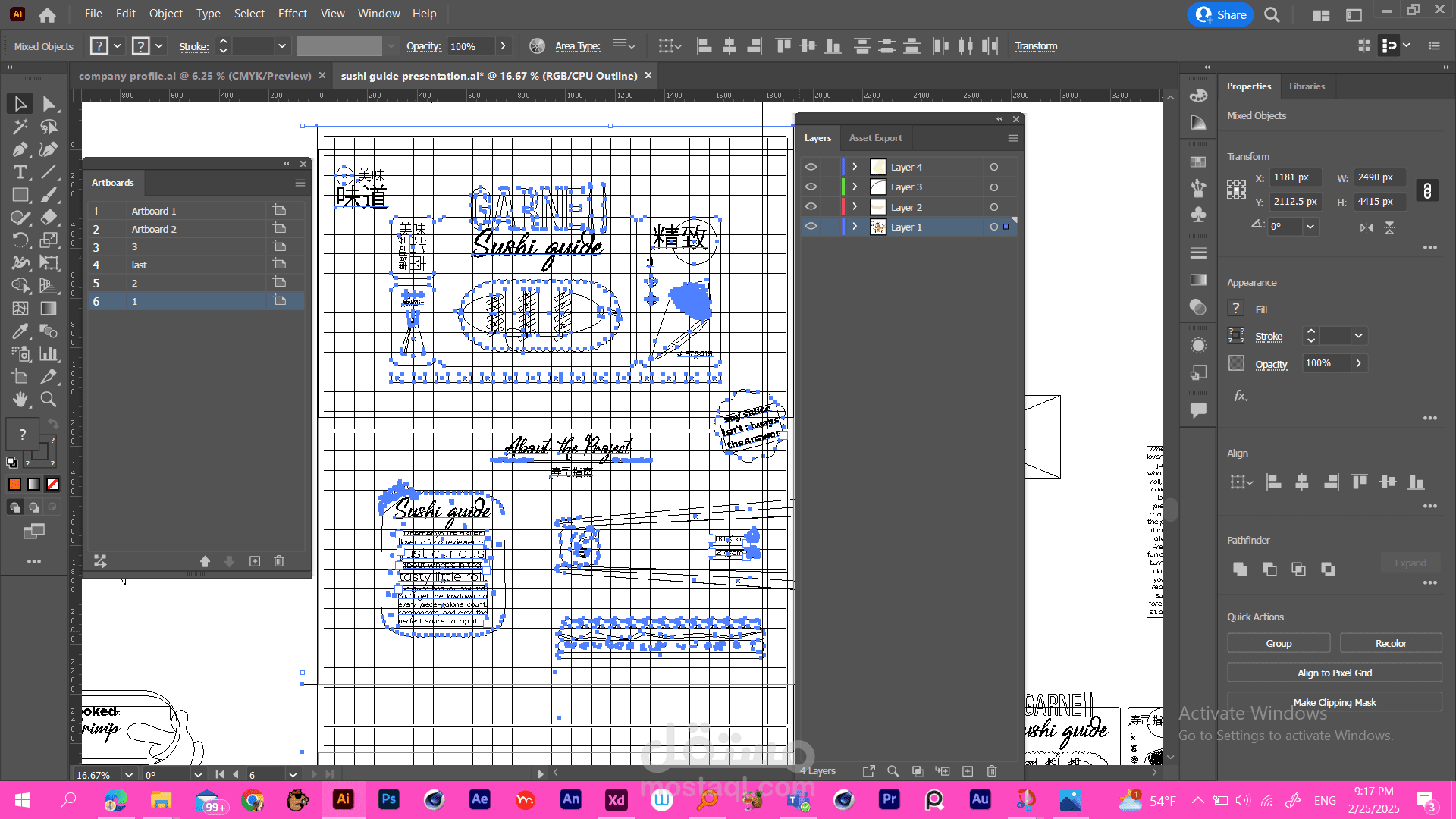The height and width of the screenshot is (819, 1456).
Task: Expand Layer 2 disclosure arrow
Action: (855, 206)
